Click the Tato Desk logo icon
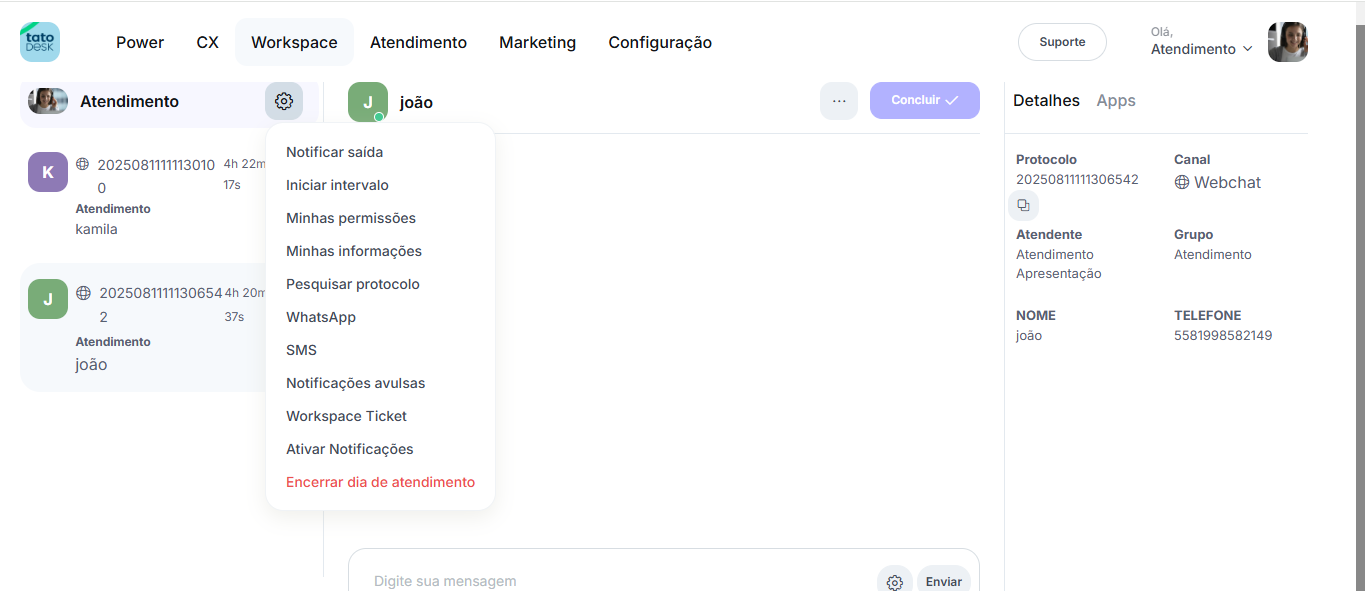This screenshot has width=1365, height=591. point(40,42)
